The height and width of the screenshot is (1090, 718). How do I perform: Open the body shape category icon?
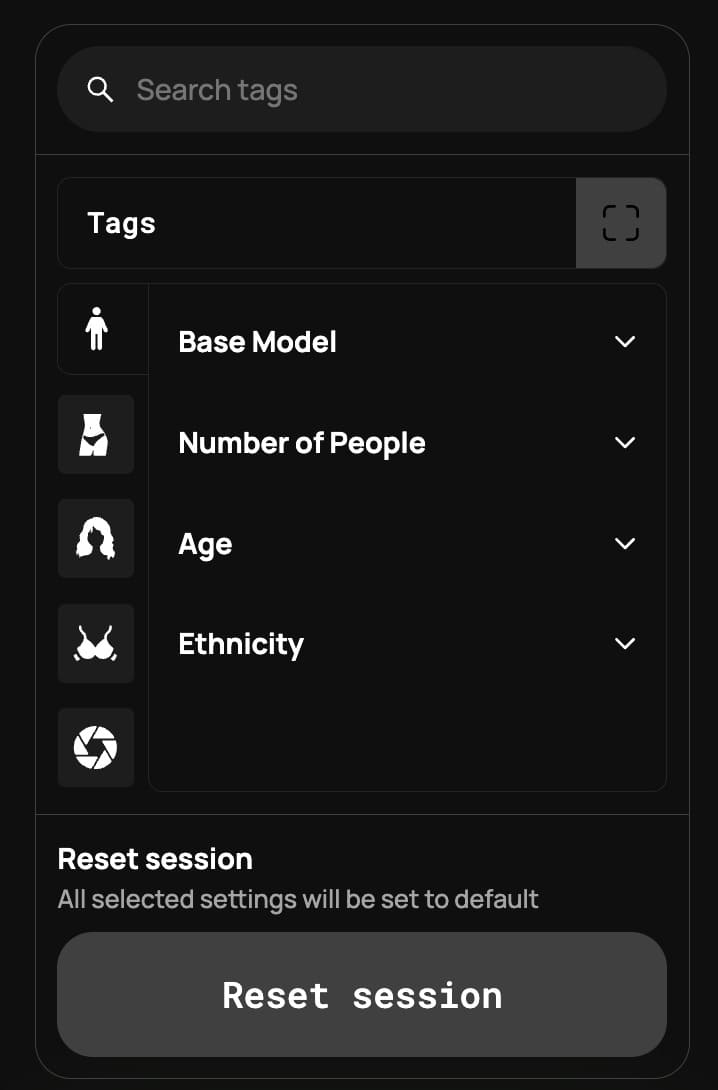(x=96, y=434)
